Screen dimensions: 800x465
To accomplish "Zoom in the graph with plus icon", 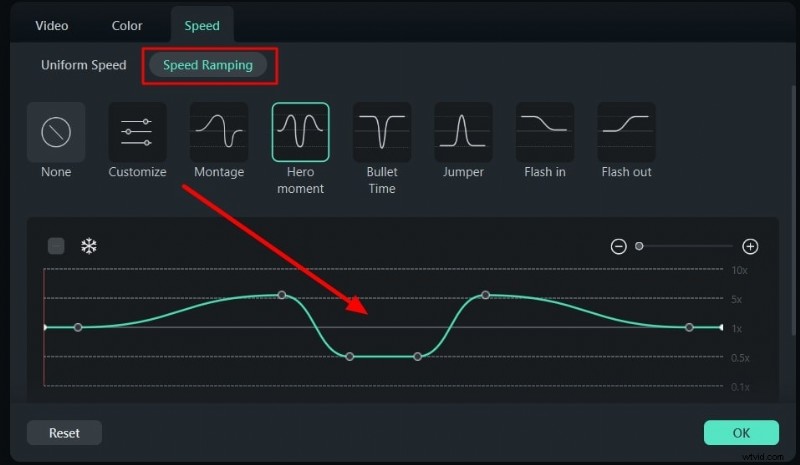I will pos(750,246).
